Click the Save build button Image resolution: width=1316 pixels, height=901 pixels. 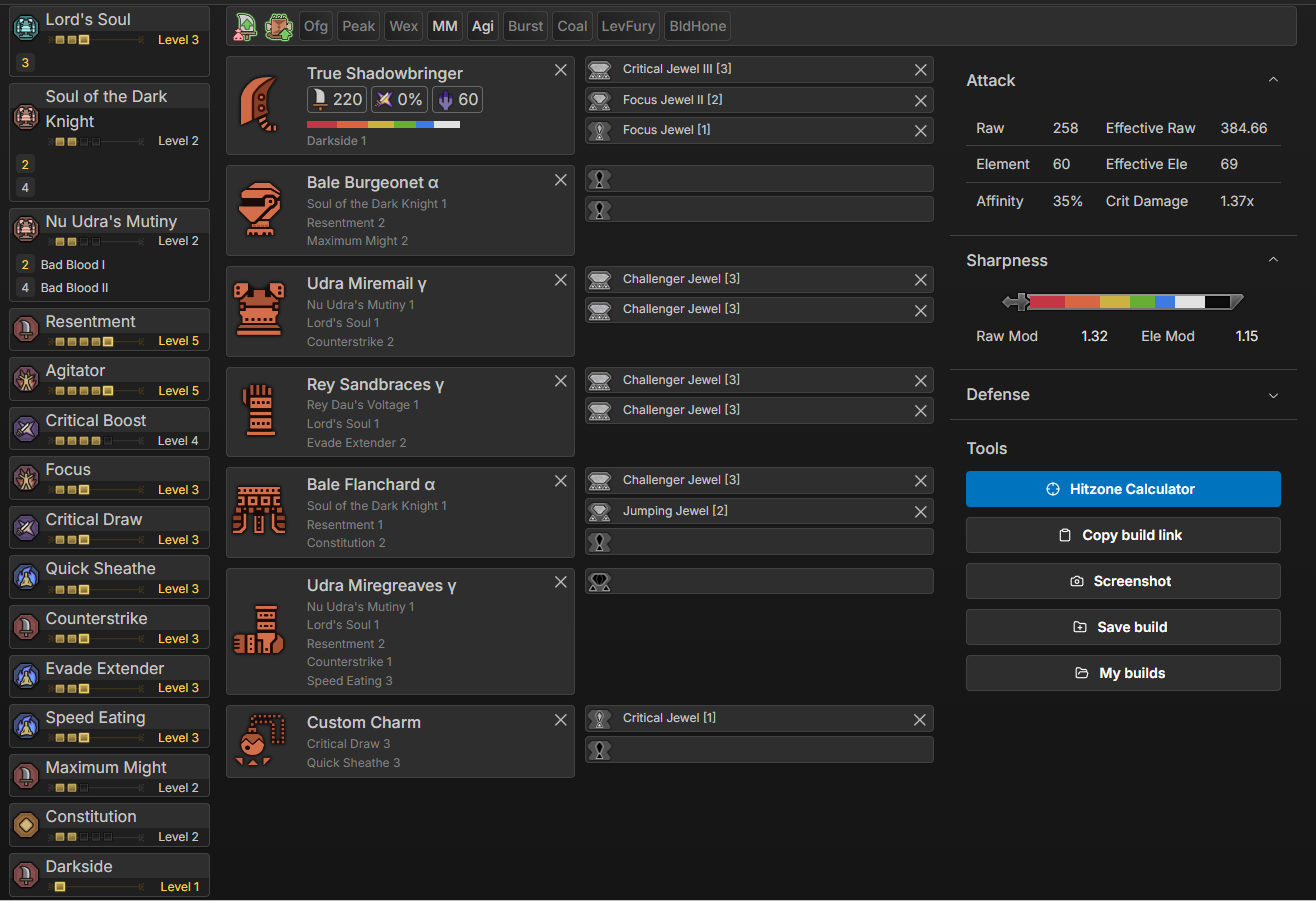coord(1123,627)
